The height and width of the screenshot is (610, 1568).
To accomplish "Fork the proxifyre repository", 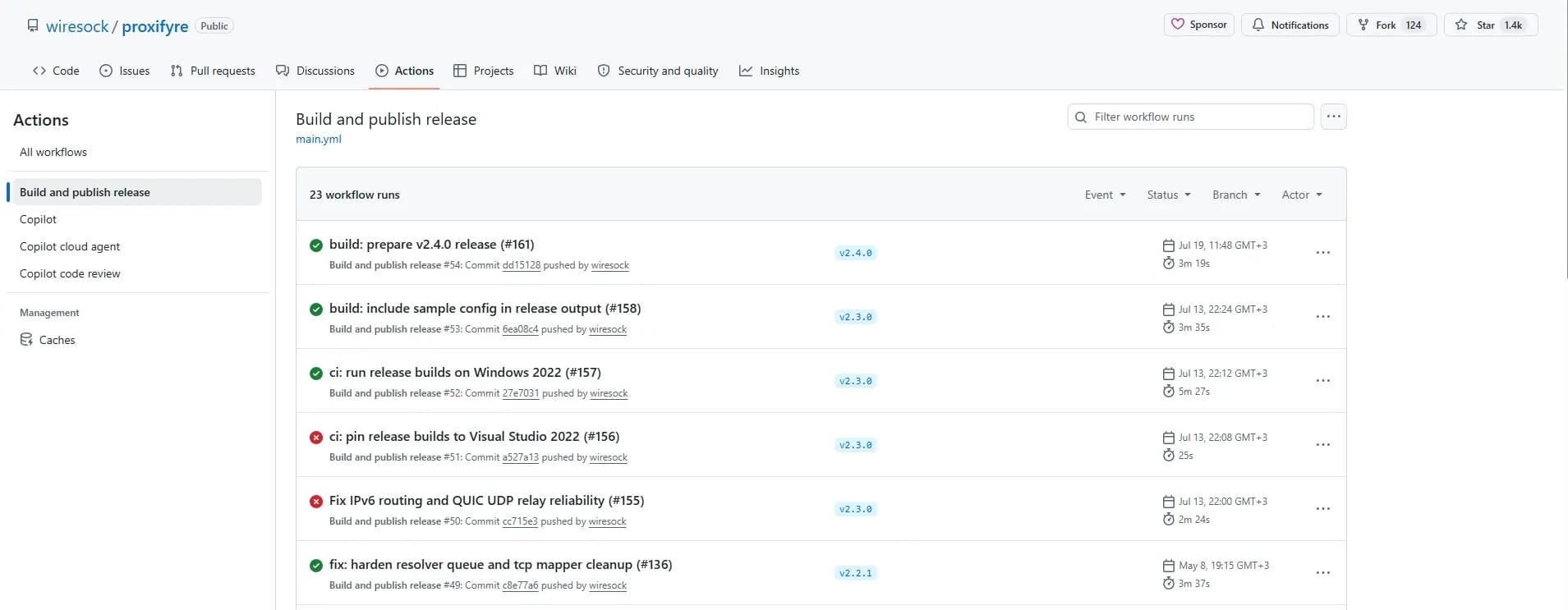I will click(x=1391, y=25).
